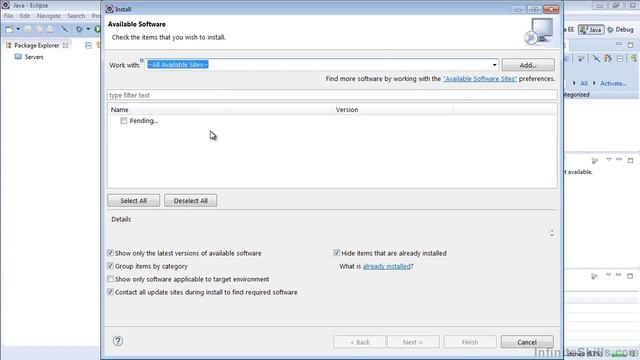640x360 pixels.
Task: Click the Eclipse application icon in title bar
Action: pos(6,5)
